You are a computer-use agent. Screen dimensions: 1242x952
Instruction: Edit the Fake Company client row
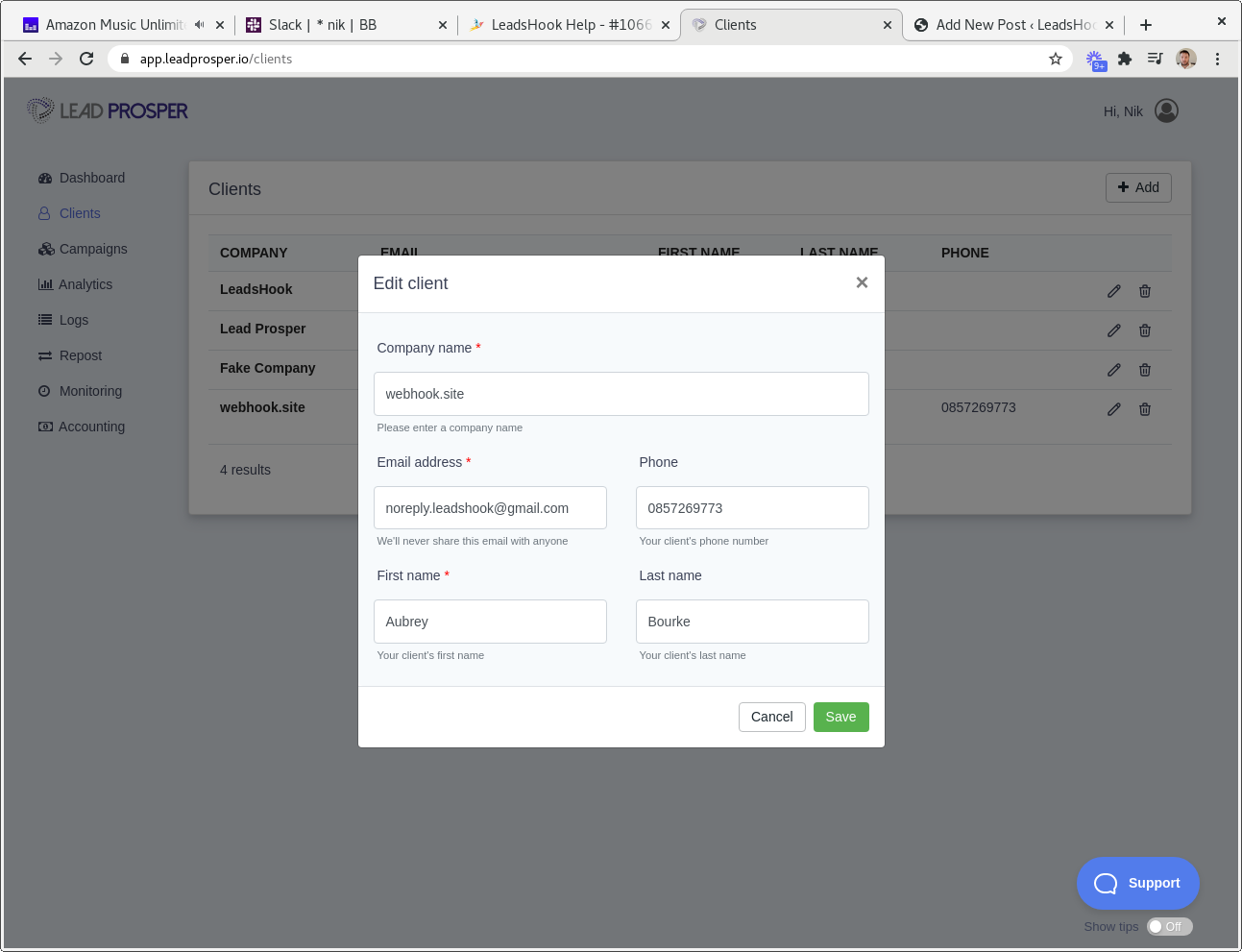[x=1114, y=370]
